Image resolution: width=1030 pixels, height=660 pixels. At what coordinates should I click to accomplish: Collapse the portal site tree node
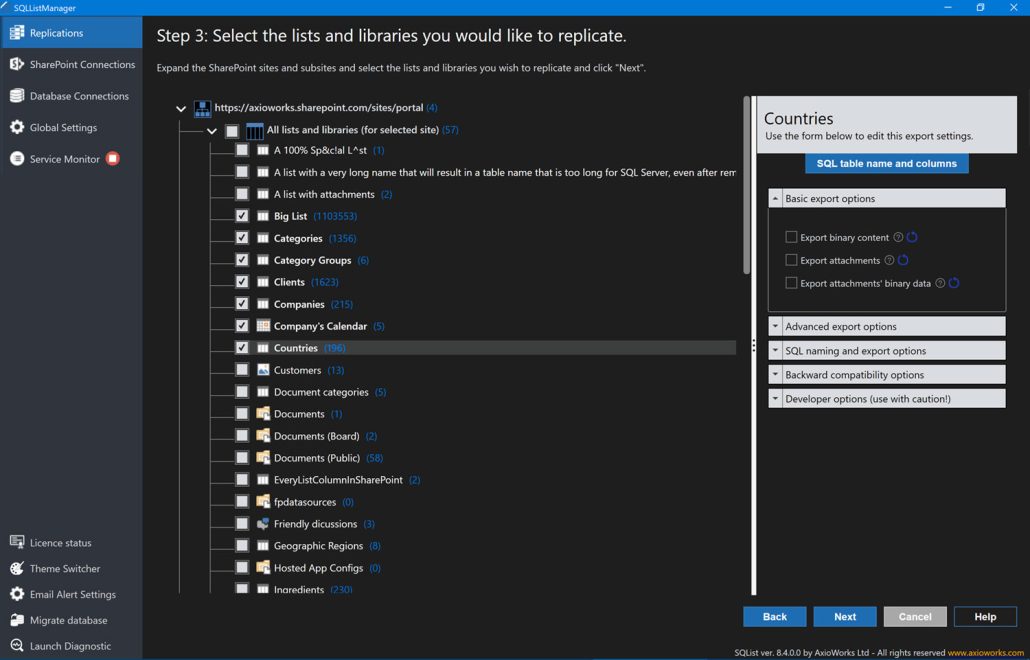[x=181, y=108]
